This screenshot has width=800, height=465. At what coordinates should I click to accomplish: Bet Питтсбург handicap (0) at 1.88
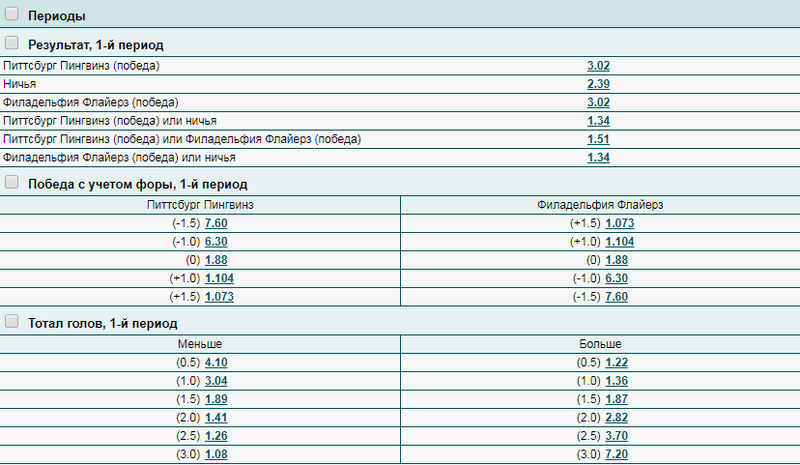(216, 260)
